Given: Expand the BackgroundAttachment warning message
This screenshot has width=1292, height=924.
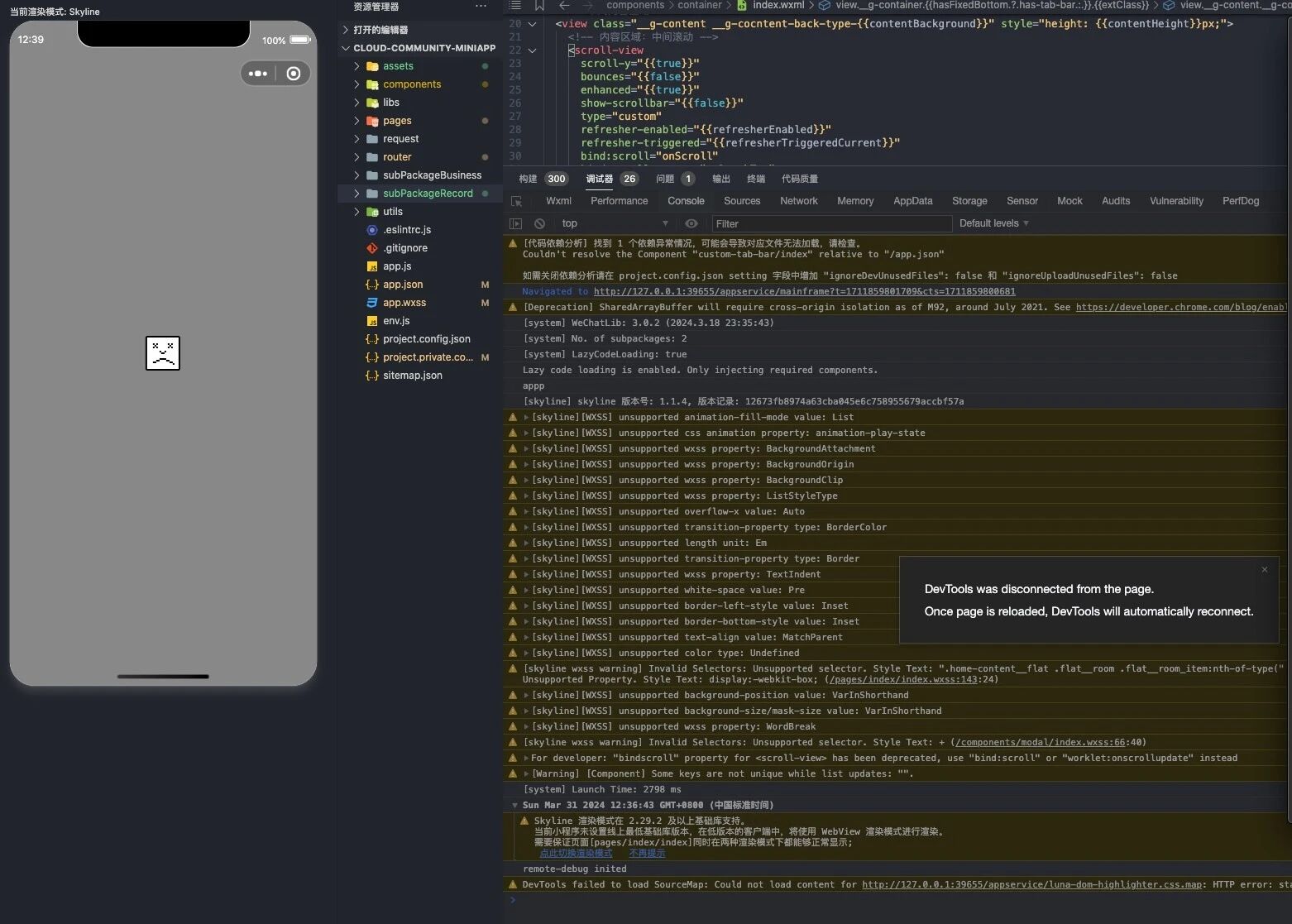Looking at the screenshot, I should coord(526,449).
